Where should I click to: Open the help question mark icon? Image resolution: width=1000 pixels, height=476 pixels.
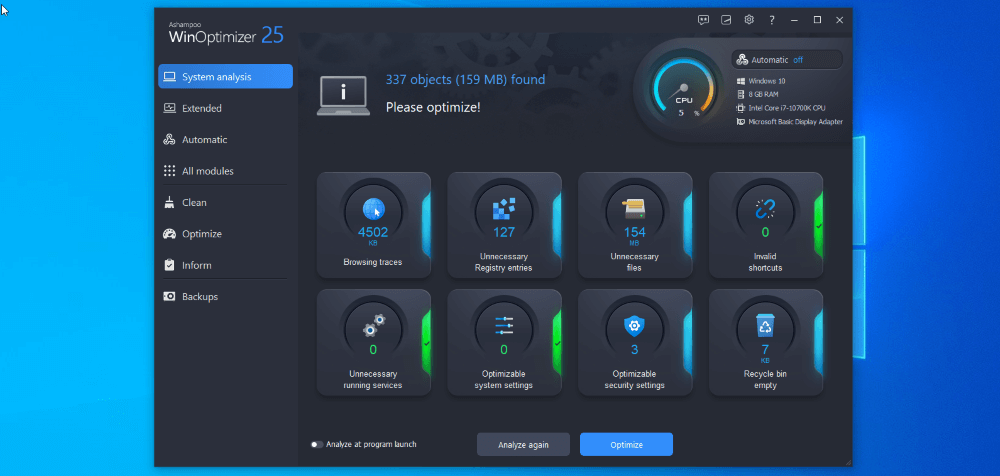[x=772, y=20]
